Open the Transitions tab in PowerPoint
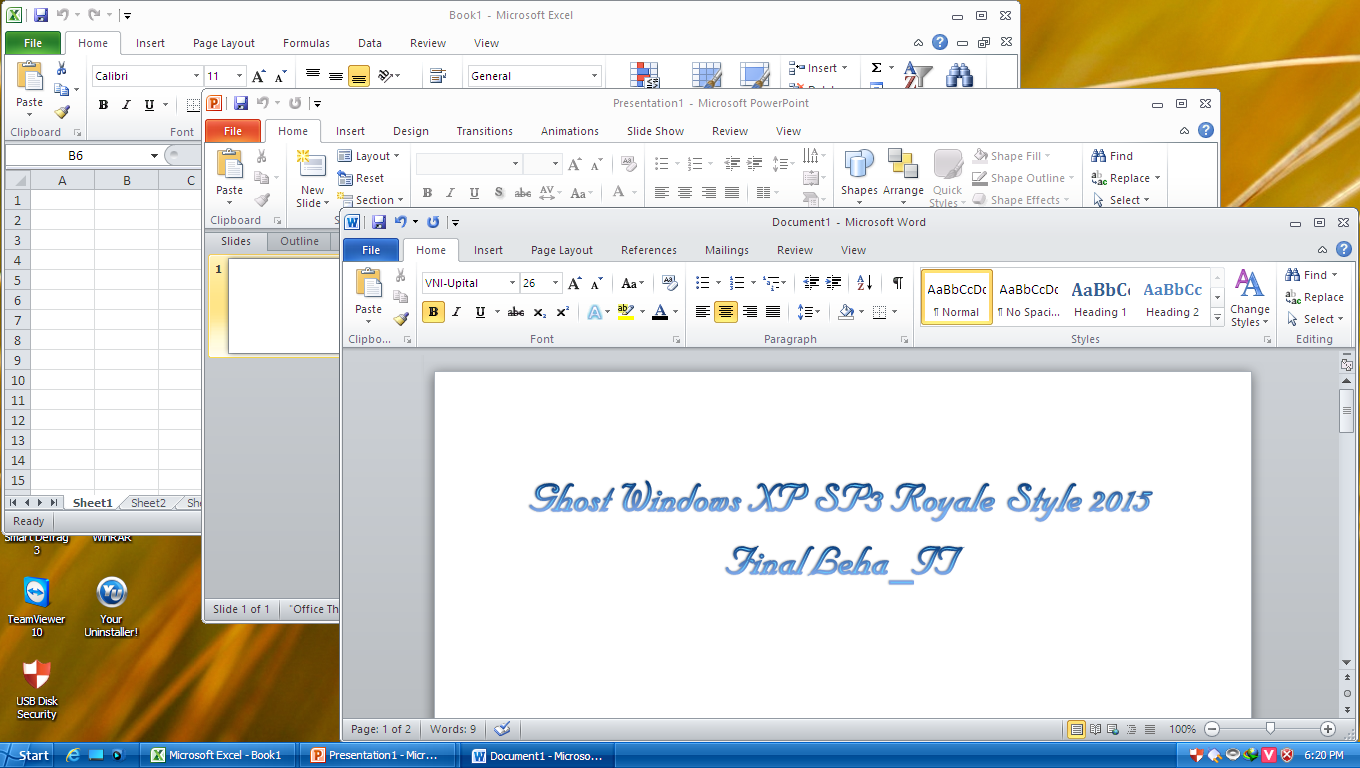The width and height of the screenshot is (1360, 768). tap(485, 131)
